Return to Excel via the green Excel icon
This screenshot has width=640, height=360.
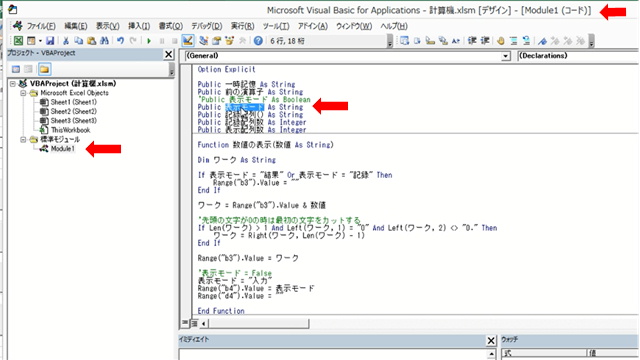pyautogui.click(x=18, y=40)
